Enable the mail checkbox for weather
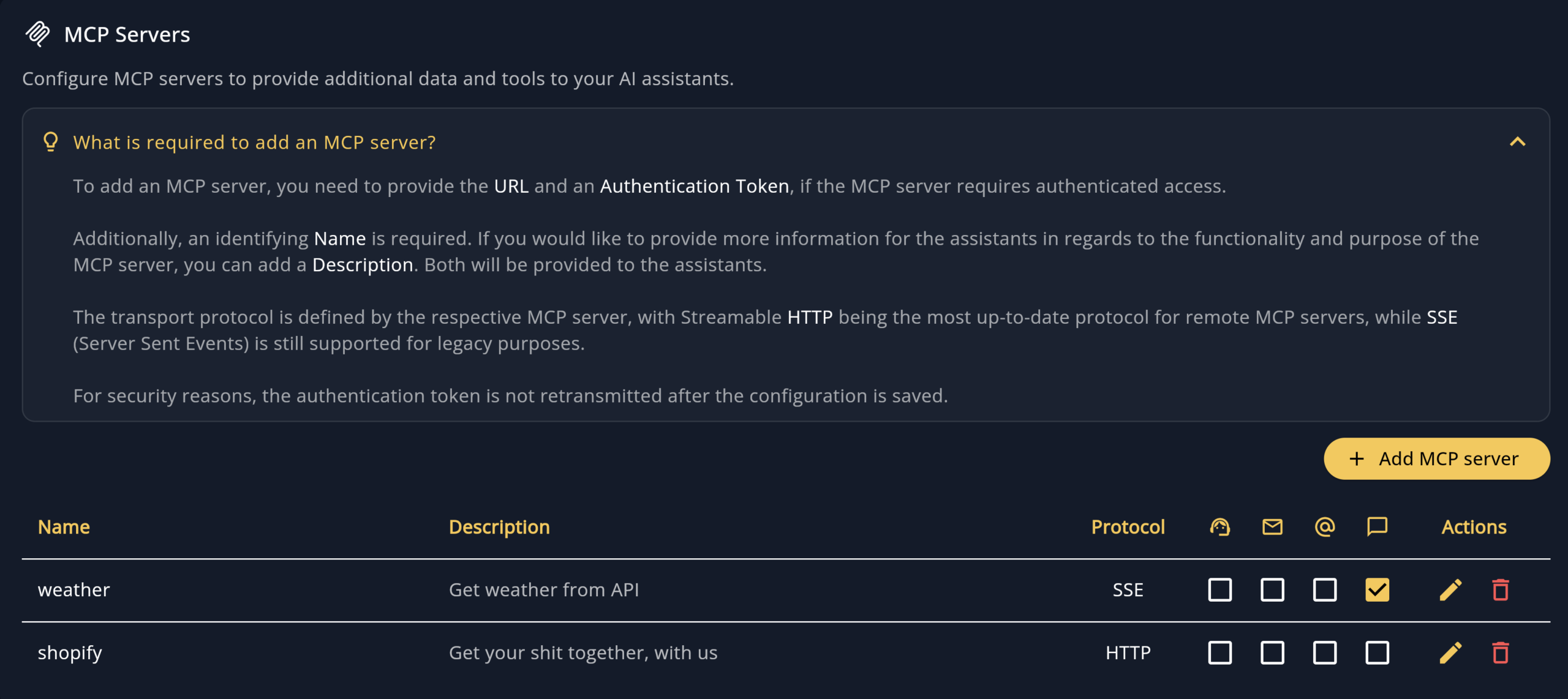 [x=1272, y=590]
